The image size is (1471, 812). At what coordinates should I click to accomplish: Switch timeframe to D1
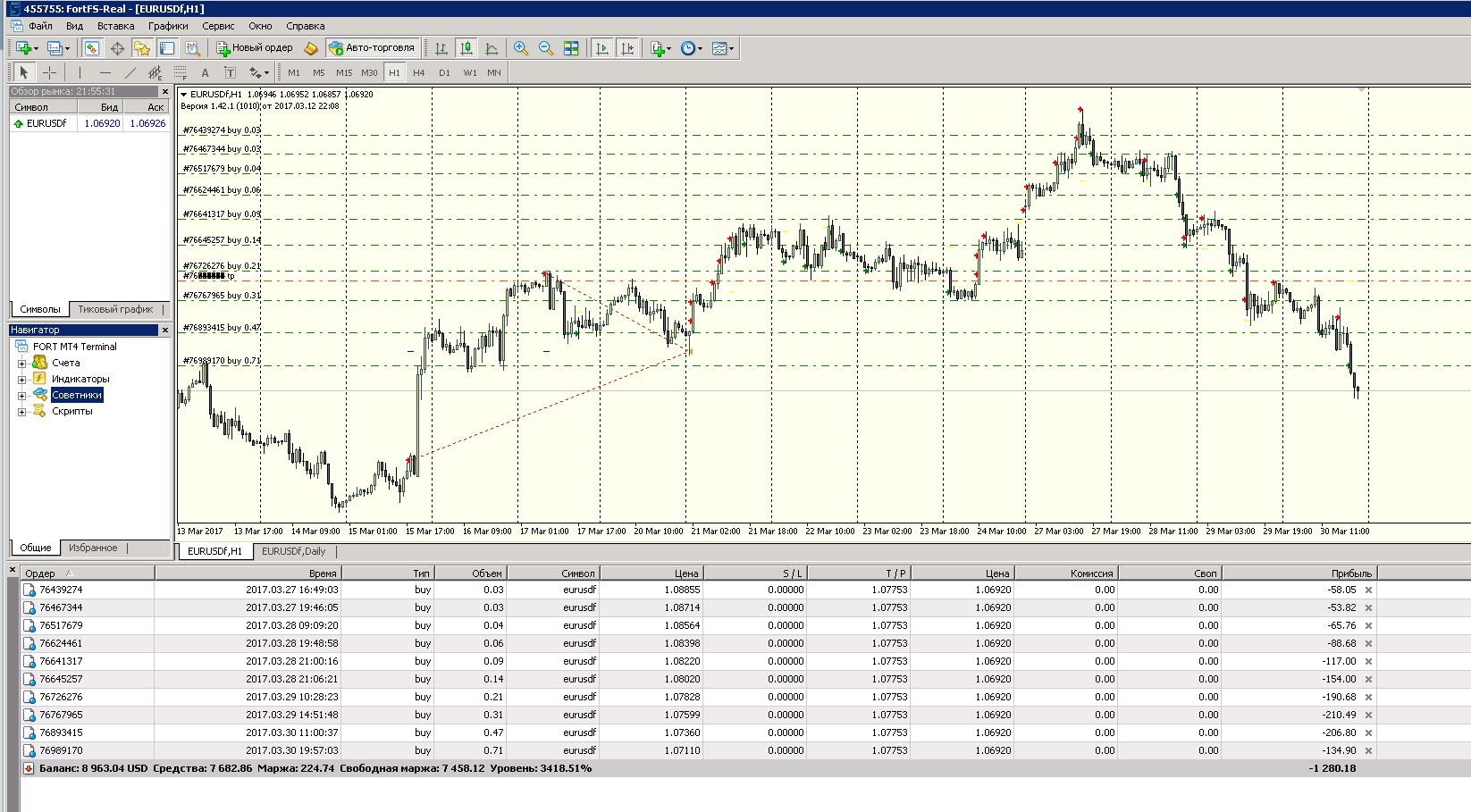pos(444,72)
